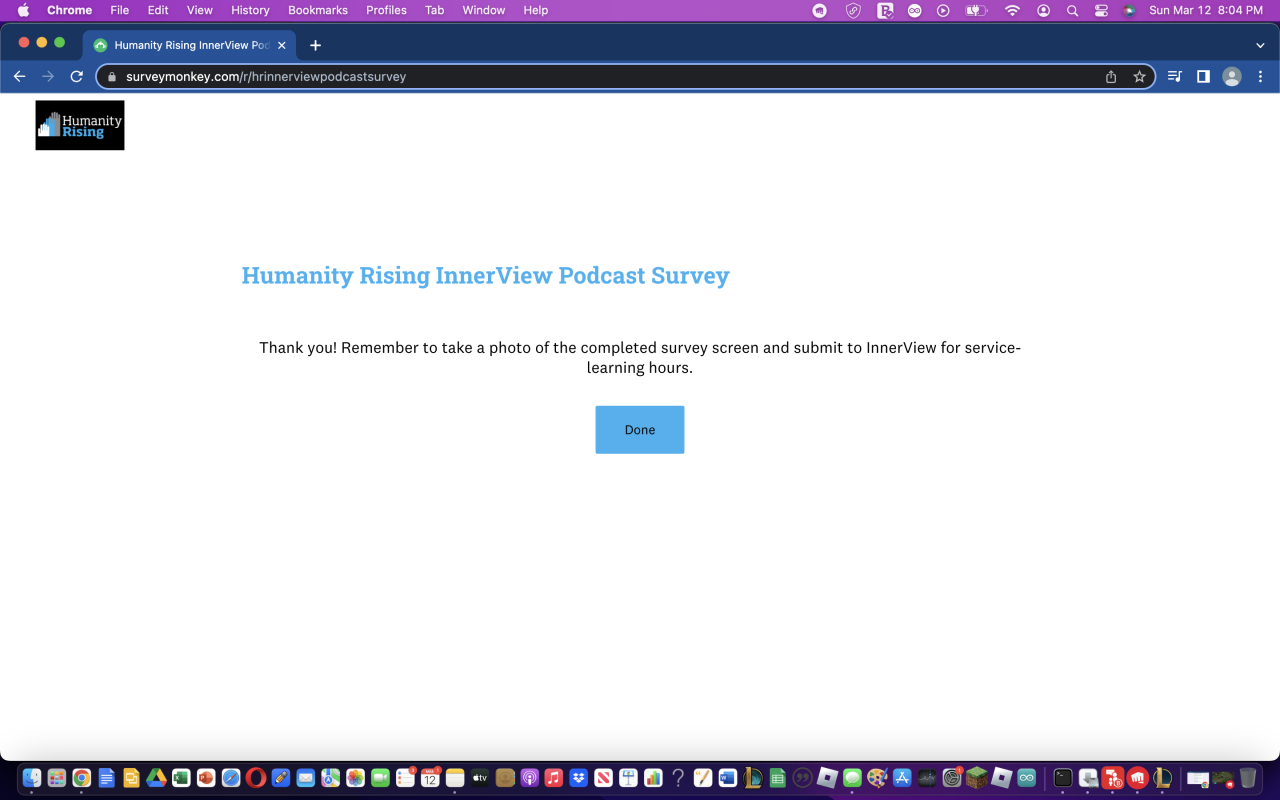
Task: Open Spotlight search in menu bar
Action: click(1072, 10)
